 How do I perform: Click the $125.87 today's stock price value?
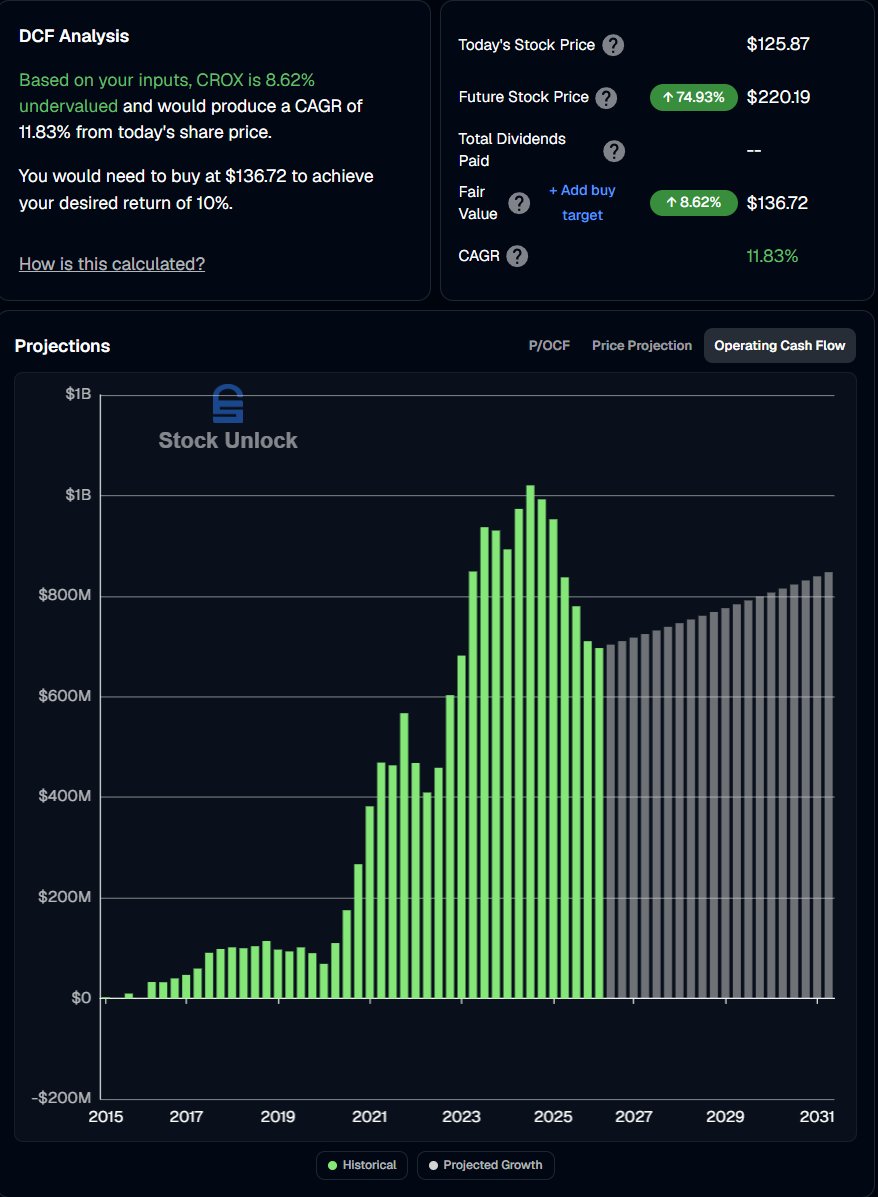click(x=778, y=44)
